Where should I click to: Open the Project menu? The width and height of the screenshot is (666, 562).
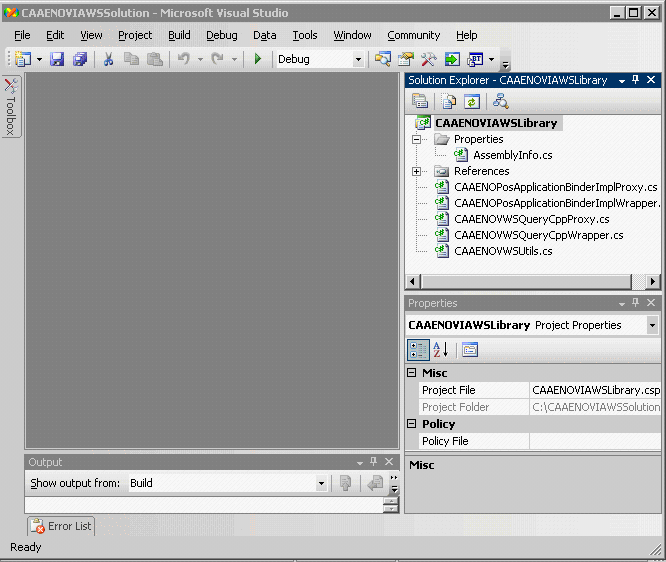pyautogui.click(x=135, y=35)
